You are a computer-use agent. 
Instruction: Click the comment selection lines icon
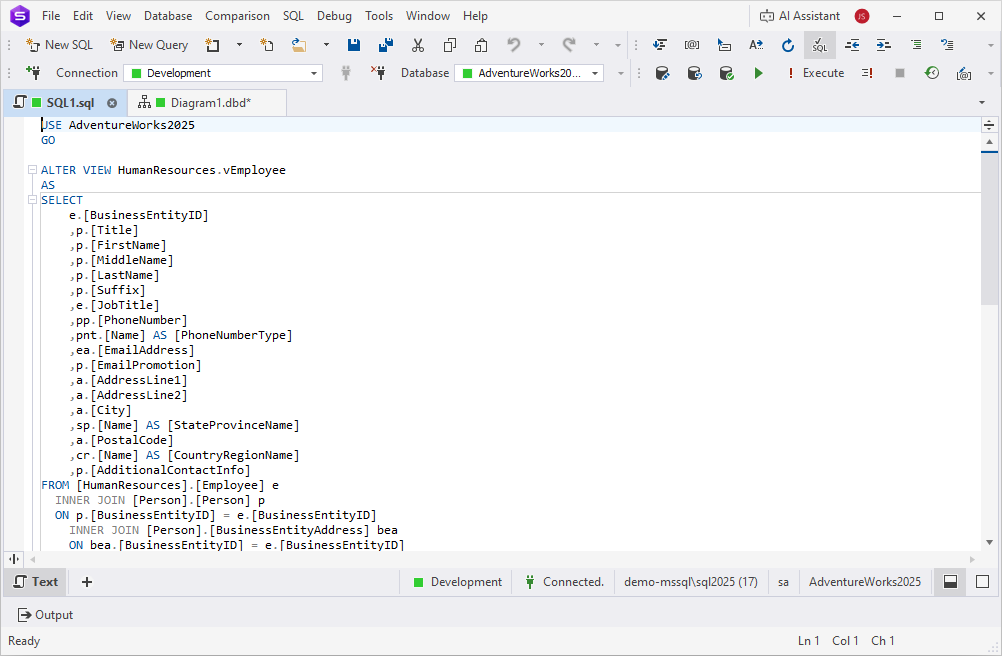click(x=916, y=45)
